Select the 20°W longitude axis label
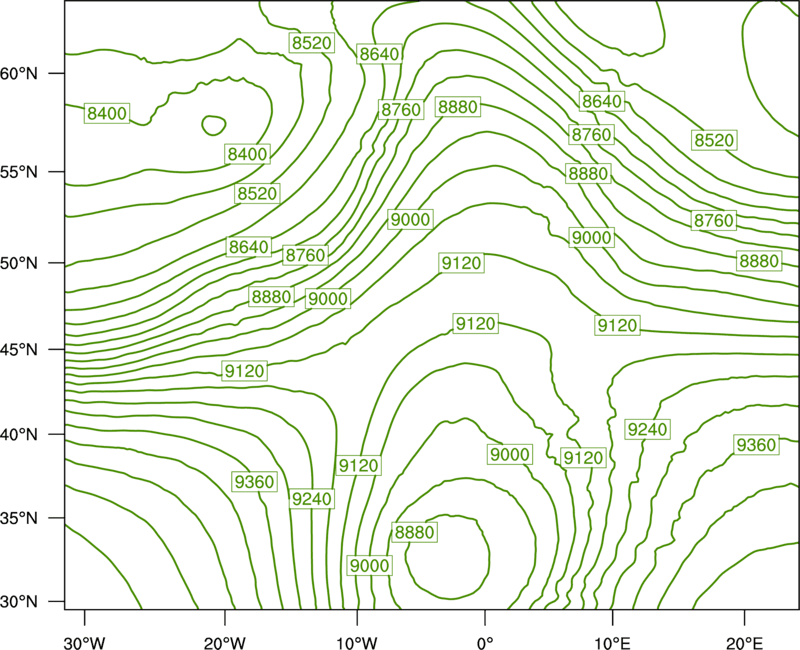The width and height of the screenshot is (800, 650). [225, 643]
